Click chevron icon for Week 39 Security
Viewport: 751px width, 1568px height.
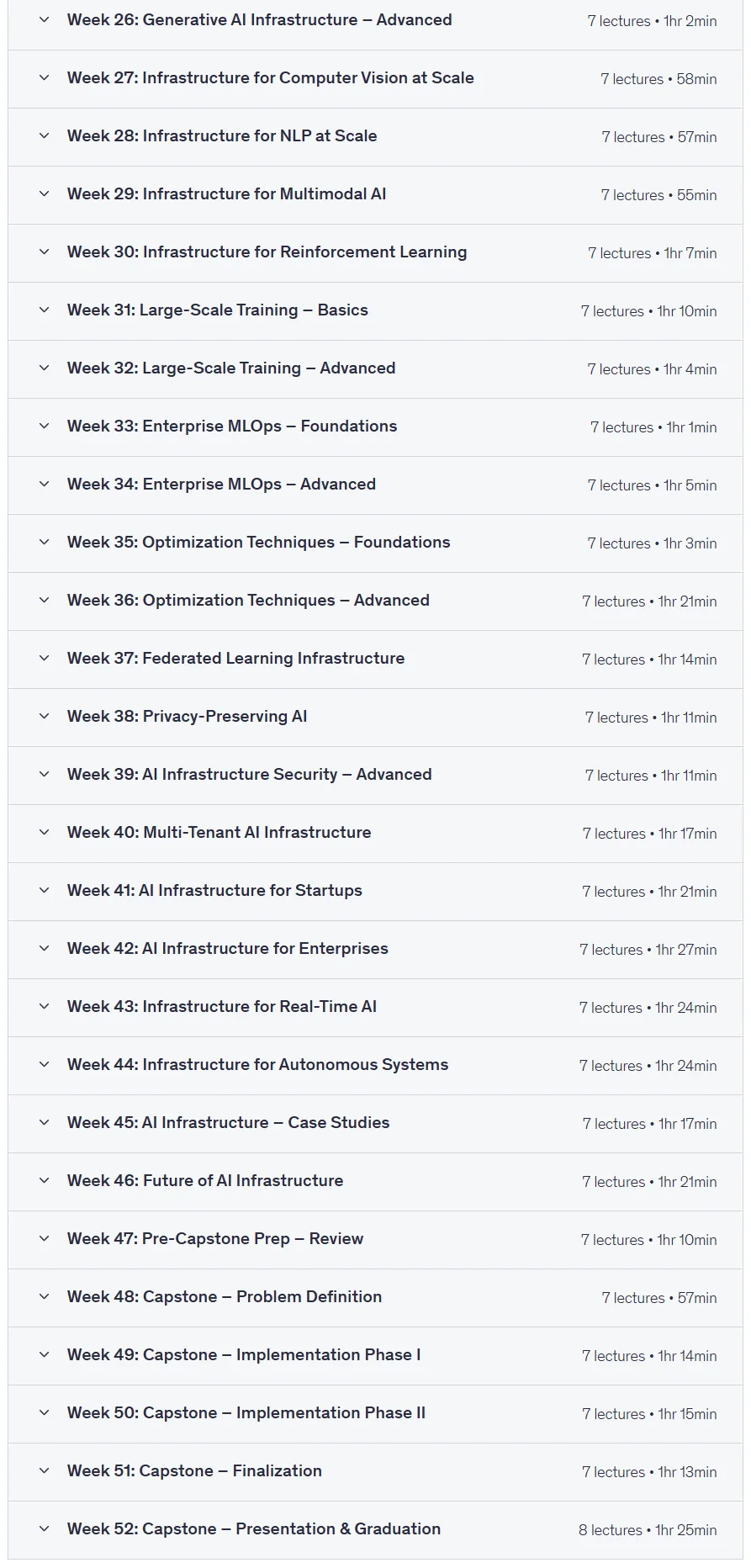[44, 774]
